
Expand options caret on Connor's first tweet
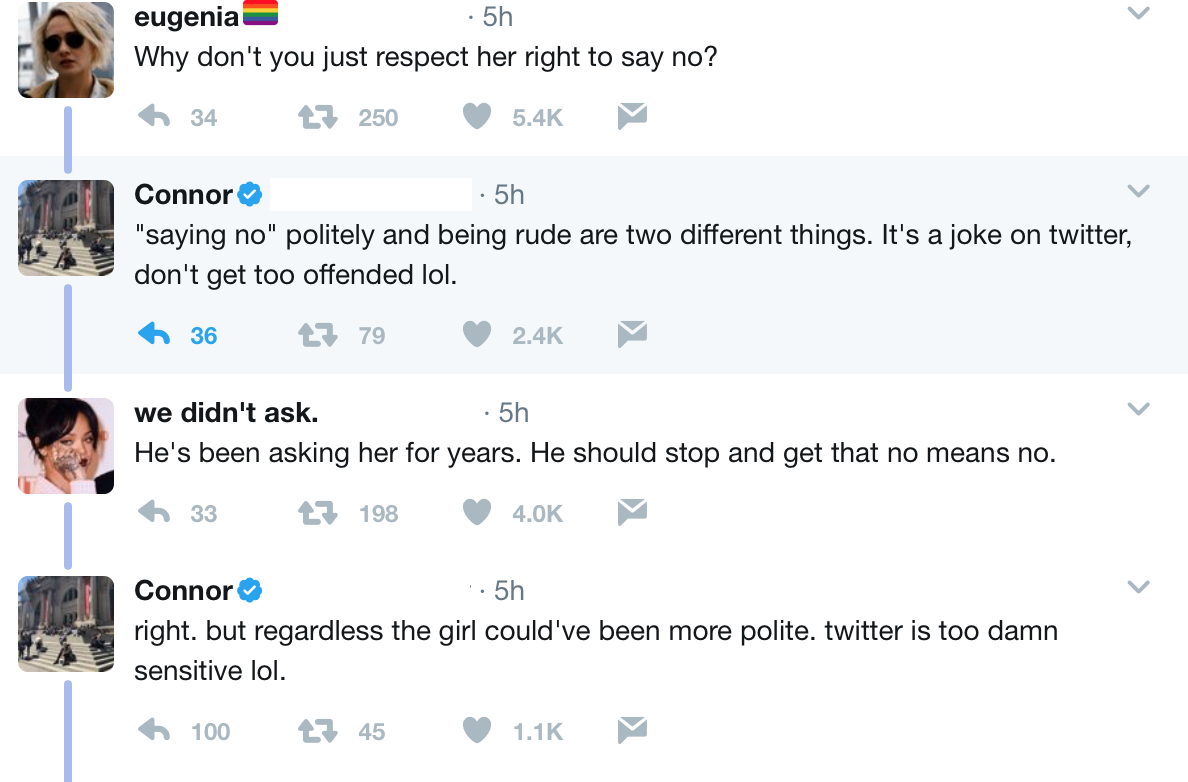tap(1138, 190)
